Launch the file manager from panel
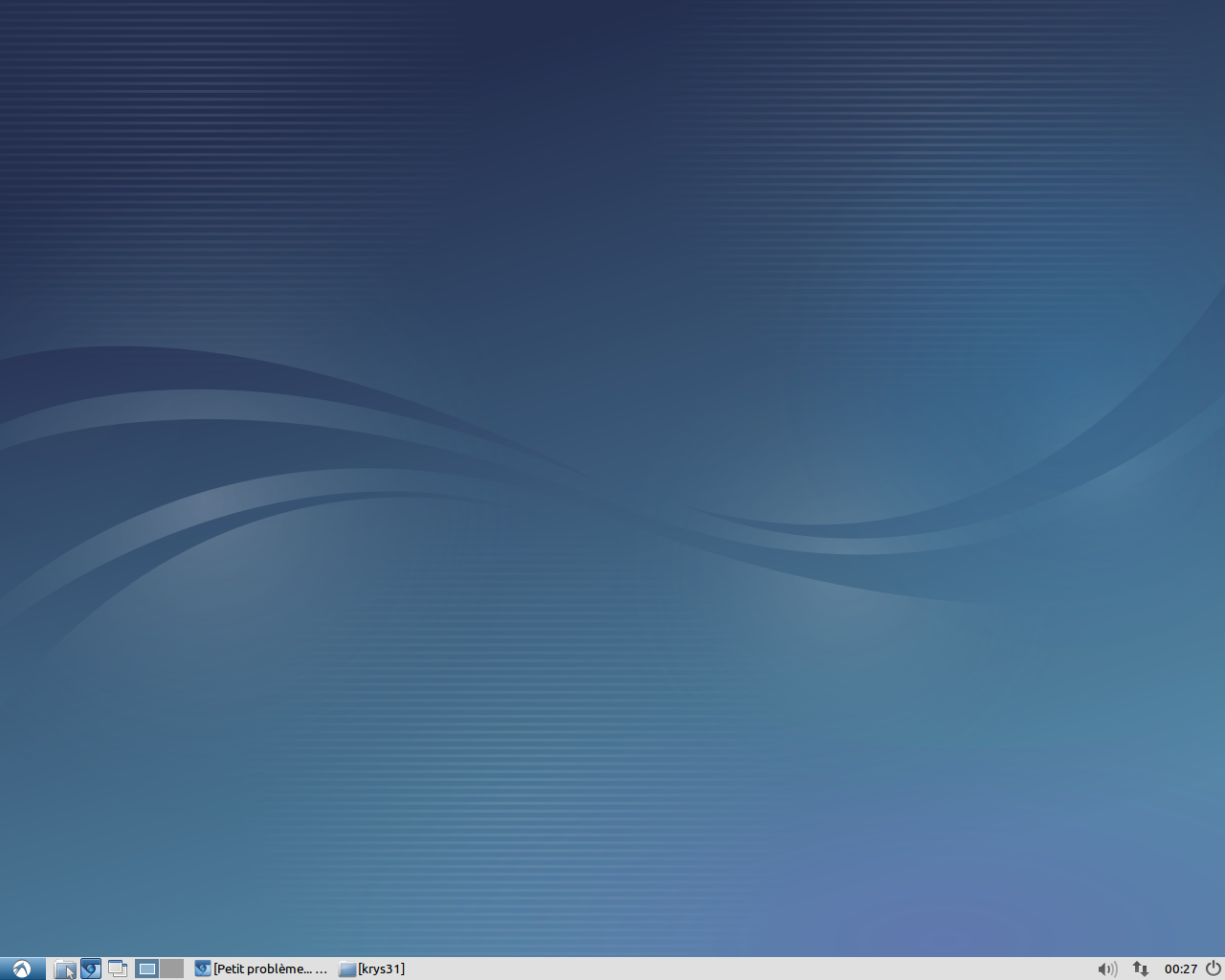 (65, 969)
